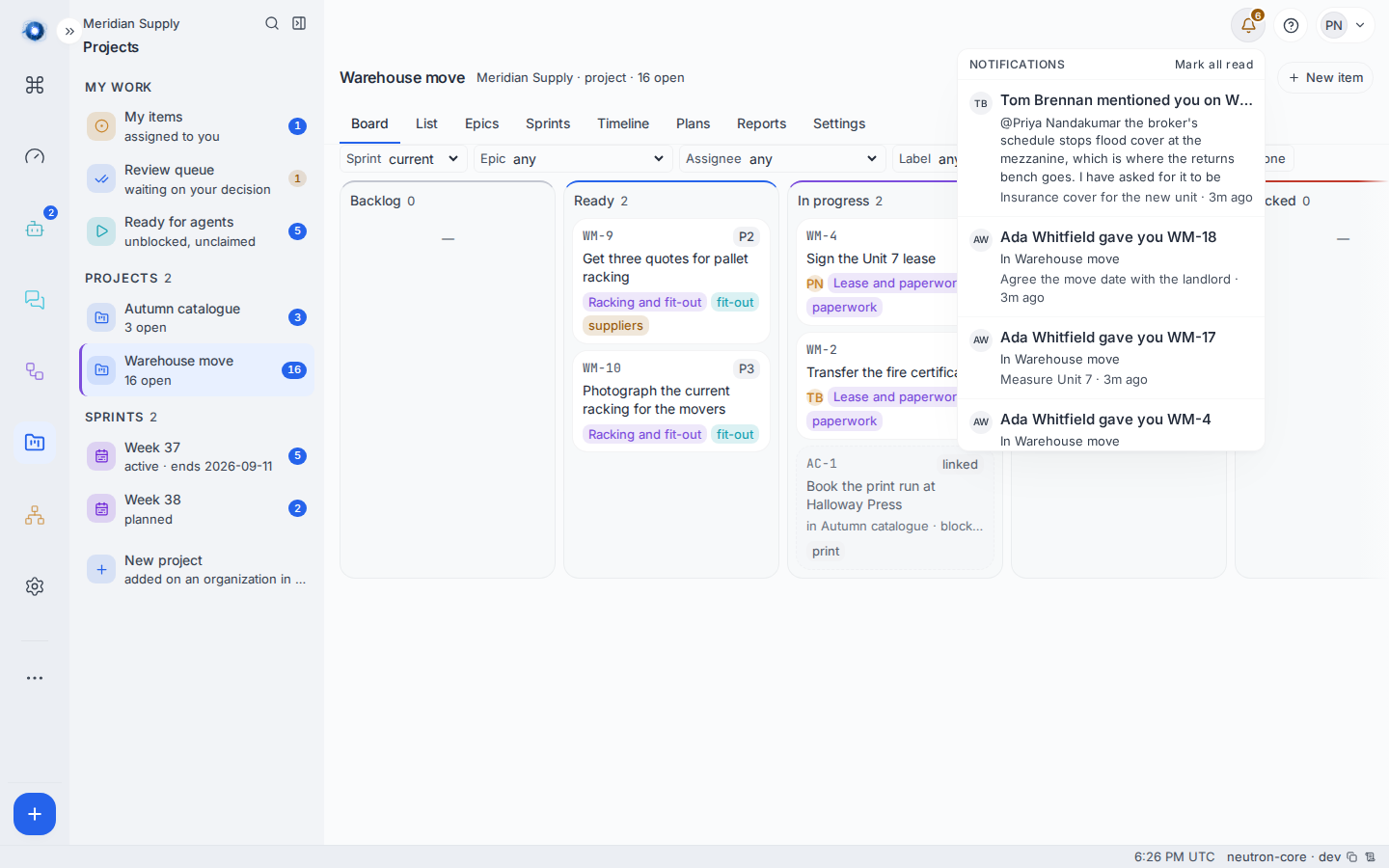Screen dimensions: 1389x868
Task: Open the organization chart icon in rail
Action: (35, 515)
